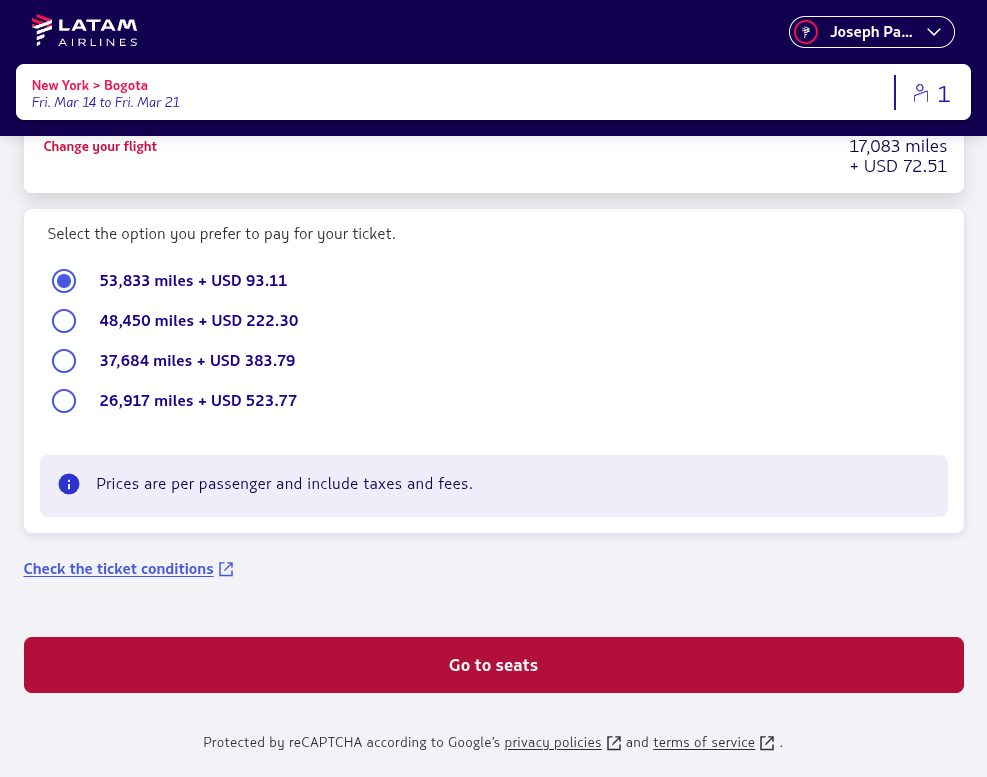Click the New York > Bogota route text
This screenshot has height=777, width=987.
89,85
